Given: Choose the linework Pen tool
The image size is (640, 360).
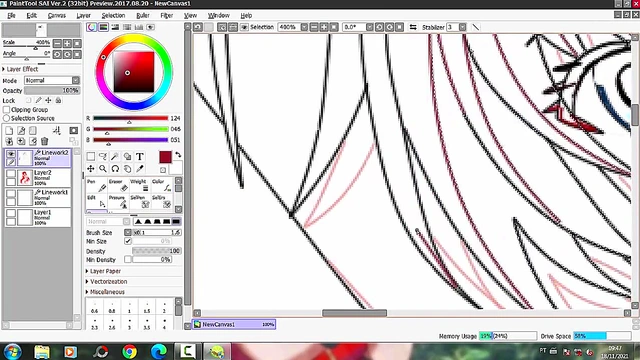Looking at the screenshot, I should [97, 185].
